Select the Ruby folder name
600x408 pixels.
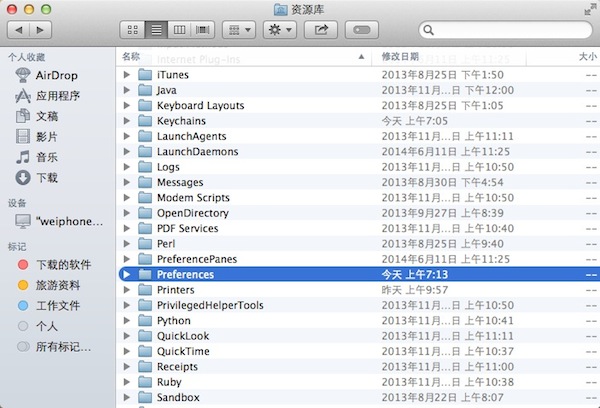[x=169, y=382]
